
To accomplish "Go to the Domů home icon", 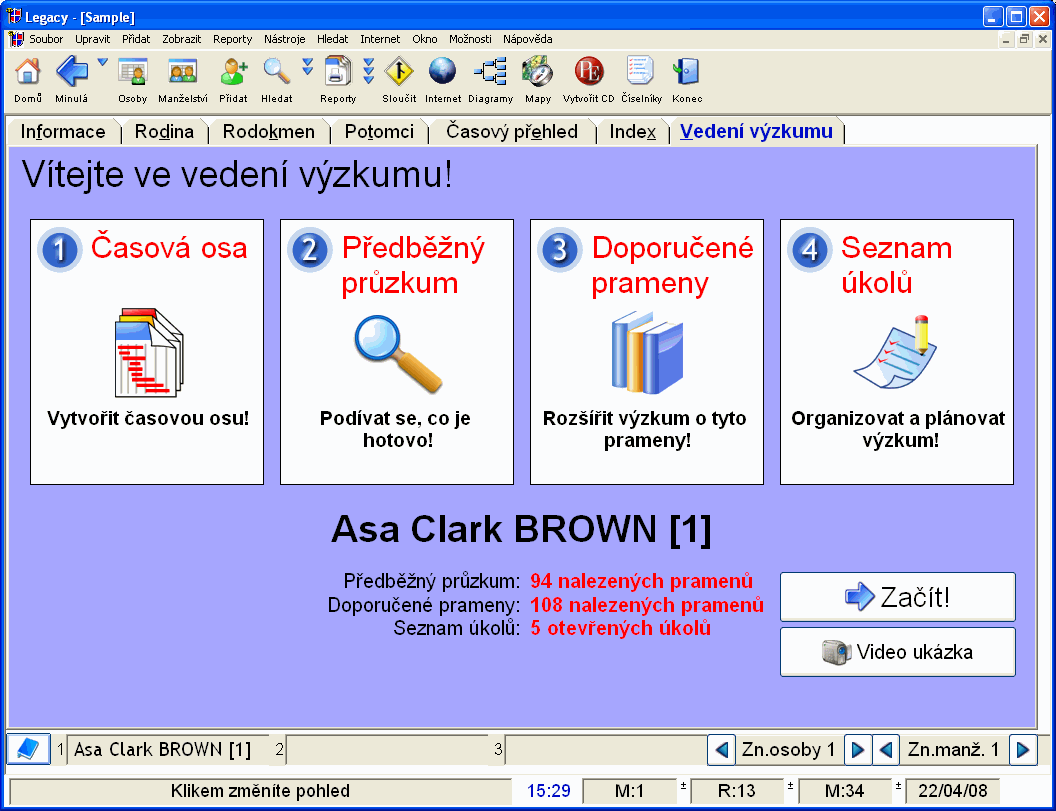I will tap(28, 72).
